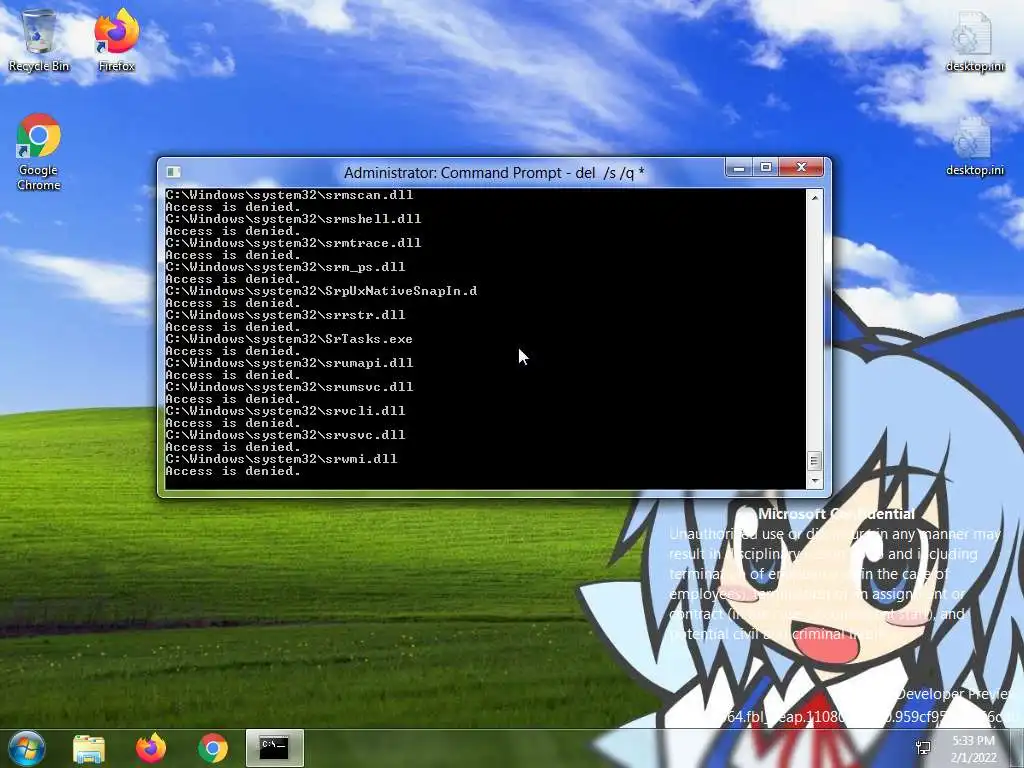
Task: Maximize the Command Prompt window
Action: tap(766, 168)
